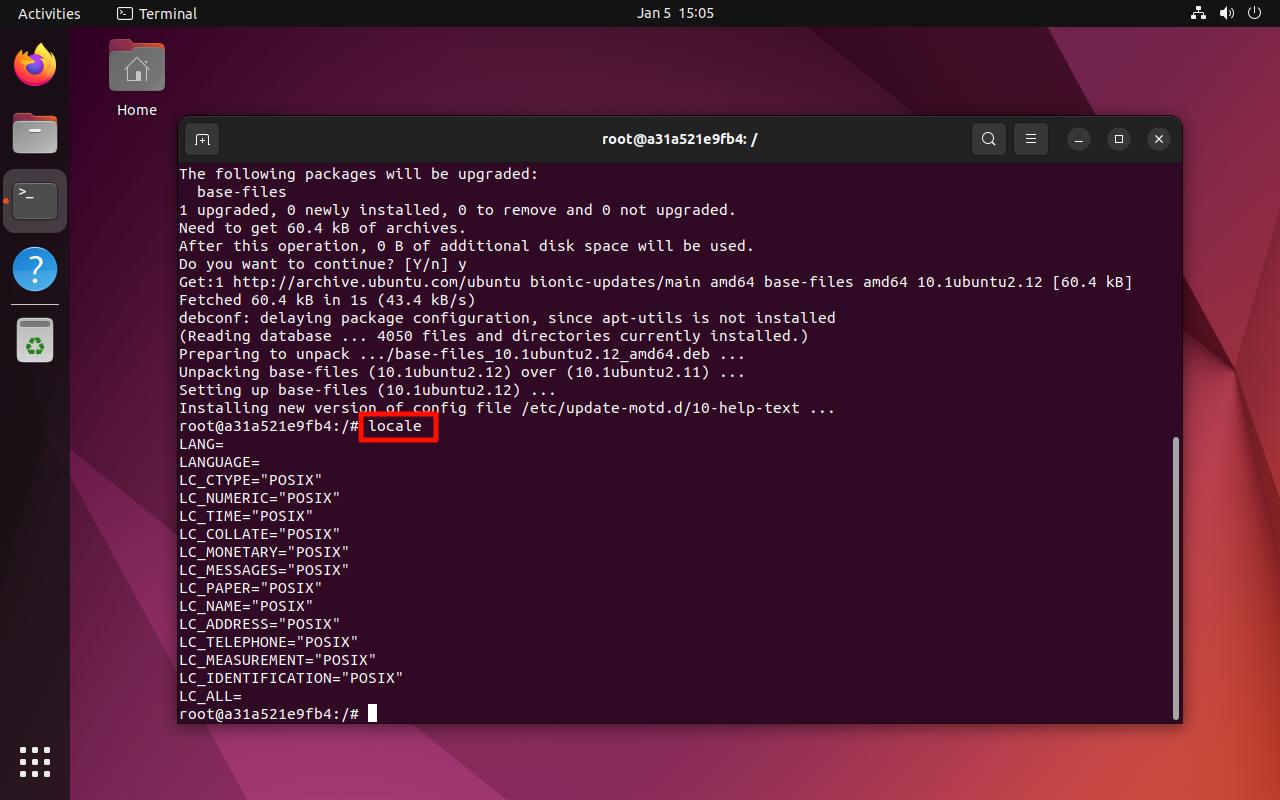Screen dimensions: 1280x800
Task: Minimize the terminal window
Action: pyautogui.click(x=1078, y=139)
